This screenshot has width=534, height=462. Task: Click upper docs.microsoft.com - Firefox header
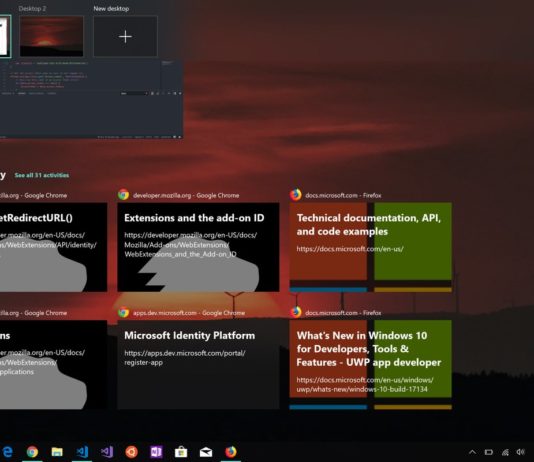pyautogui.click(x=343, y=195)
